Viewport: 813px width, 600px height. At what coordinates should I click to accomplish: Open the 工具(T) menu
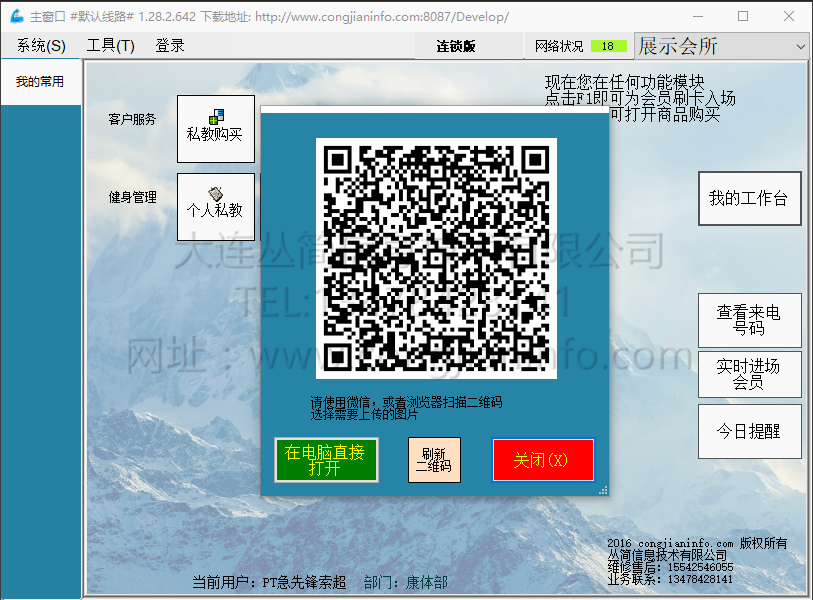coord(110,46)
